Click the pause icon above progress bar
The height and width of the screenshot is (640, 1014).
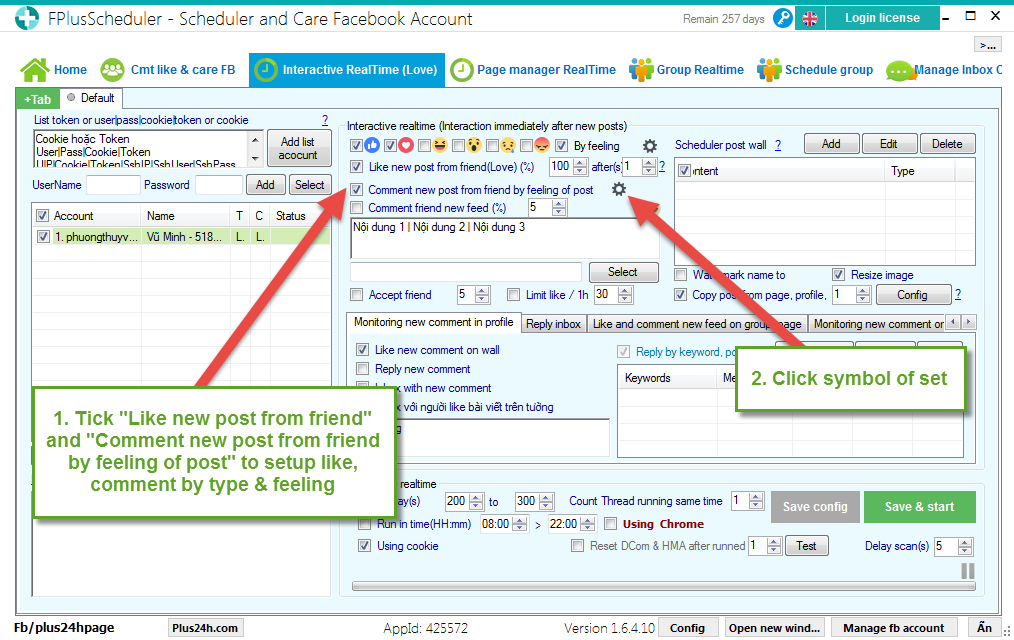(x=967, y=571)
